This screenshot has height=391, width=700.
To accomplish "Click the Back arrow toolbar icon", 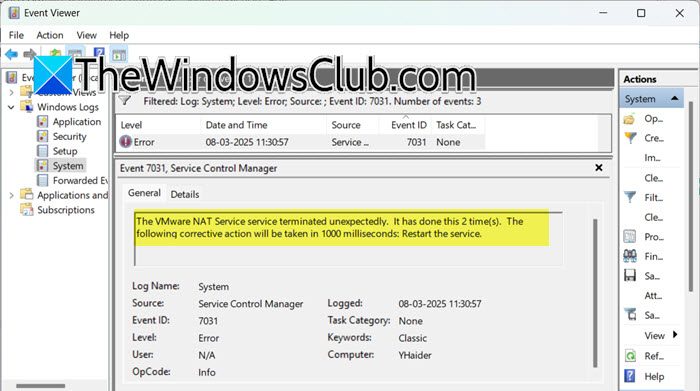I will click(x=12, y=54).
